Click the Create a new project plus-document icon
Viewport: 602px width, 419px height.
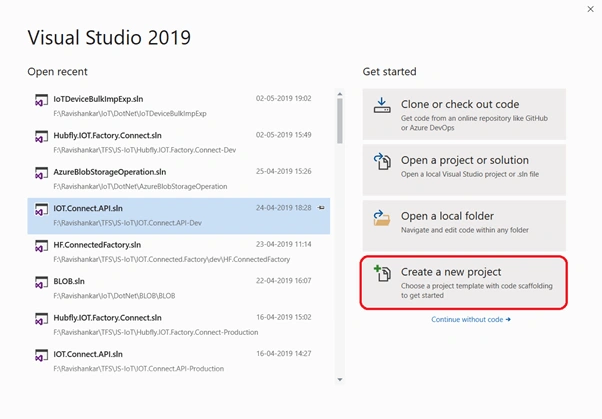[x=382, y=273]
